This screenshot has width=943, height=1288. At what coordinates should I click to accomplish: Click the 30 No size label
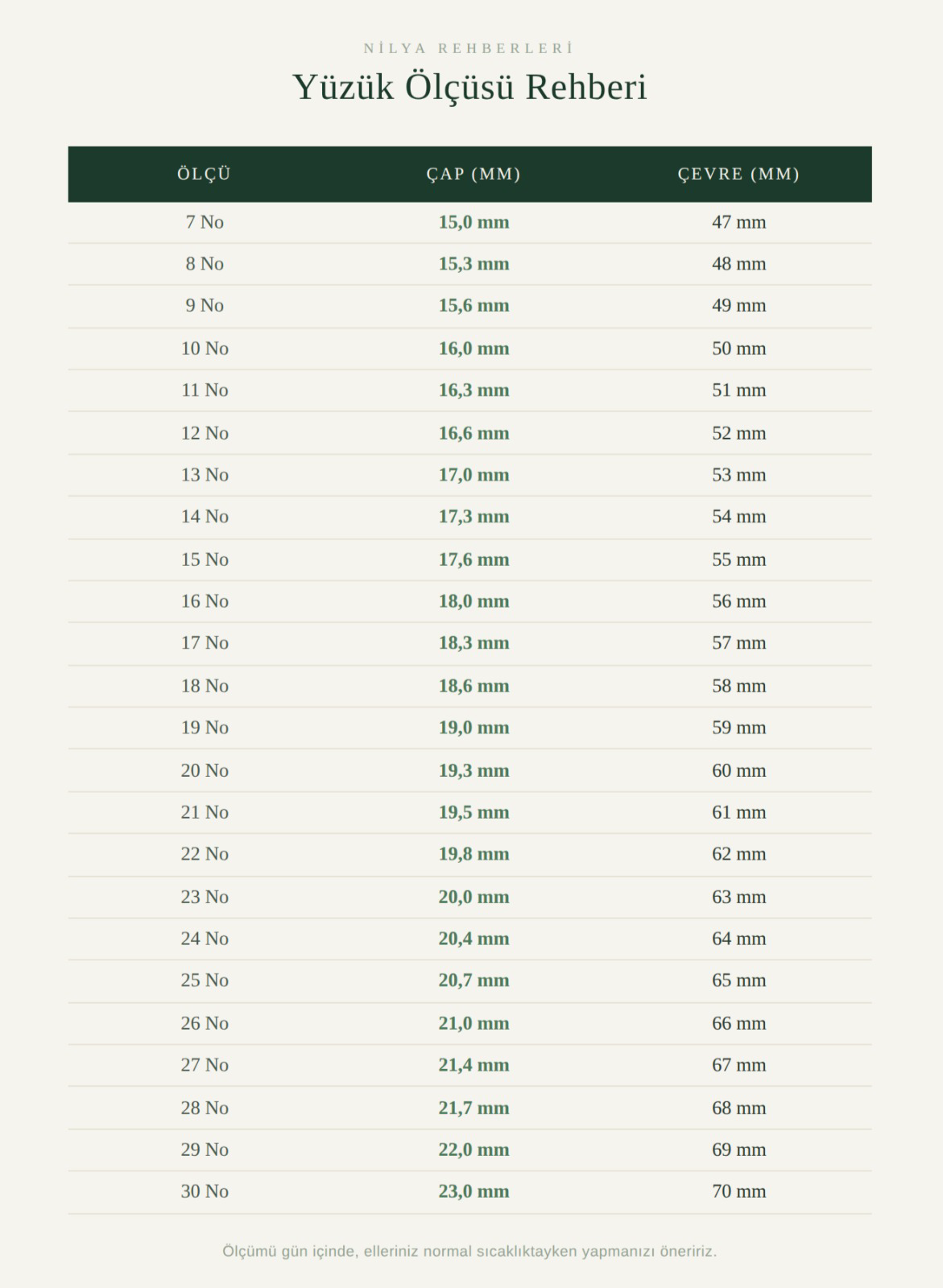point(205,1191)
